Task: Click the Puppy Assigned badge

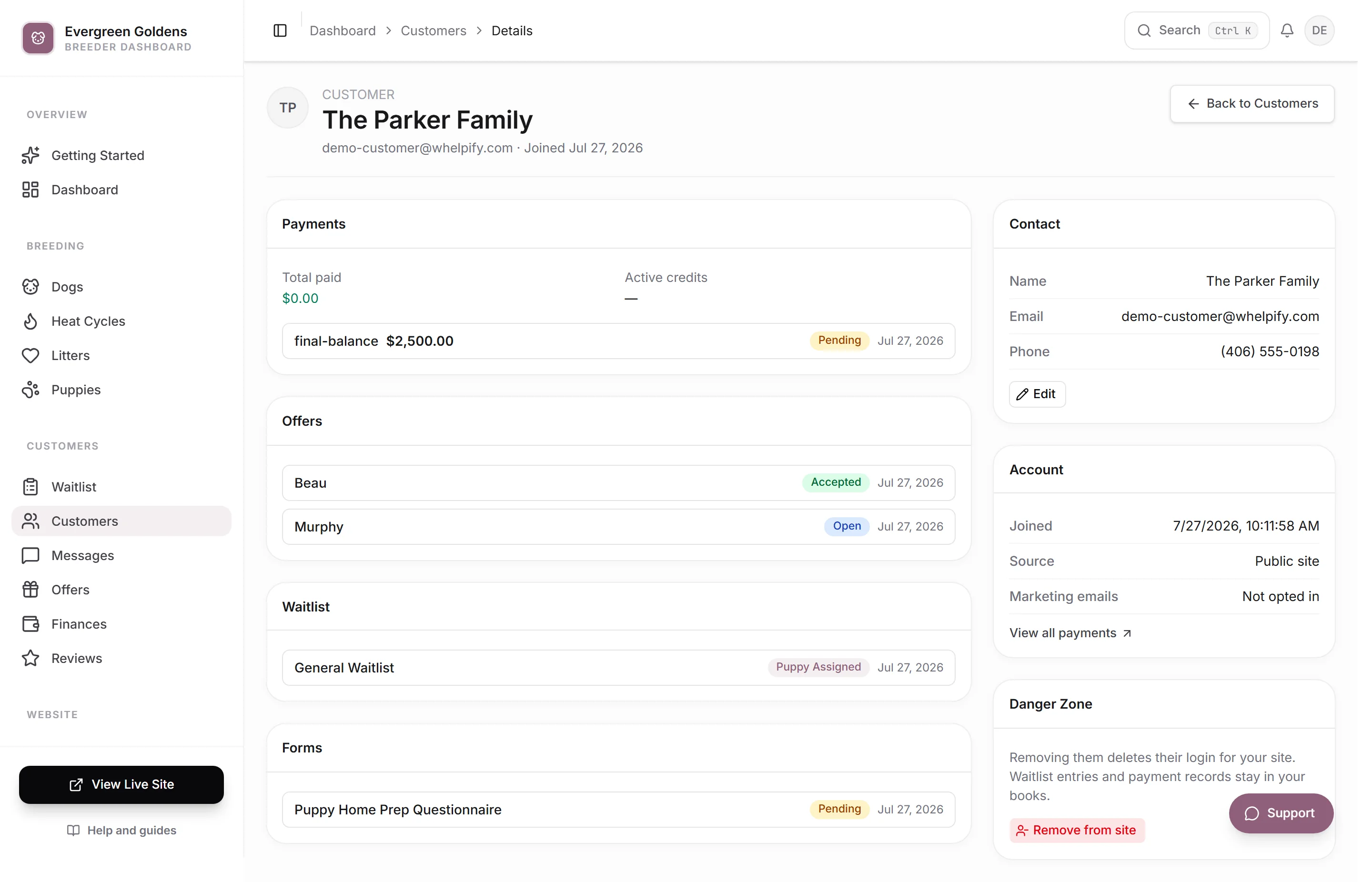Action: coord(818,667)
